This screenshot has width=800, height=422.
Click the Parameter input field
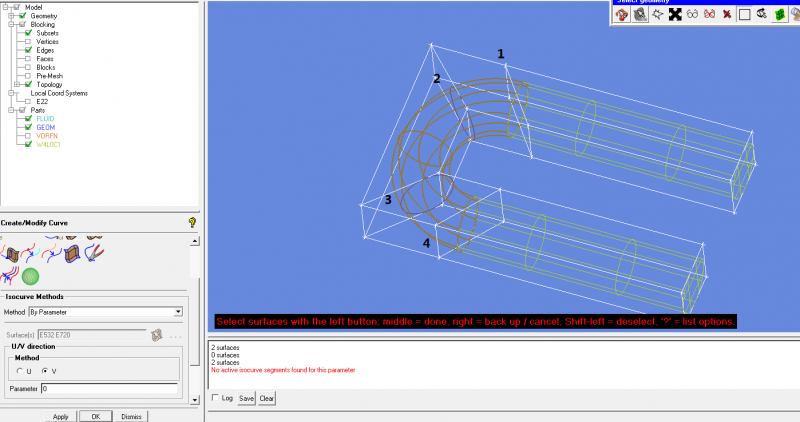[x=109, y=388]
